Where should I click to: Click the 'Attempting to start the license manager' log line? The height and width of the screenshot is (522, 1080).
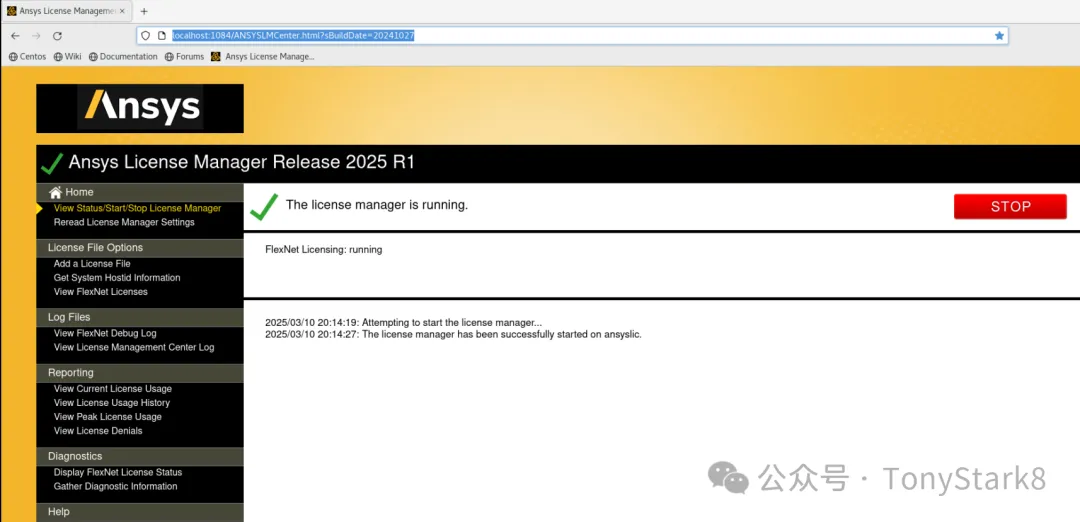coord(404,322)
